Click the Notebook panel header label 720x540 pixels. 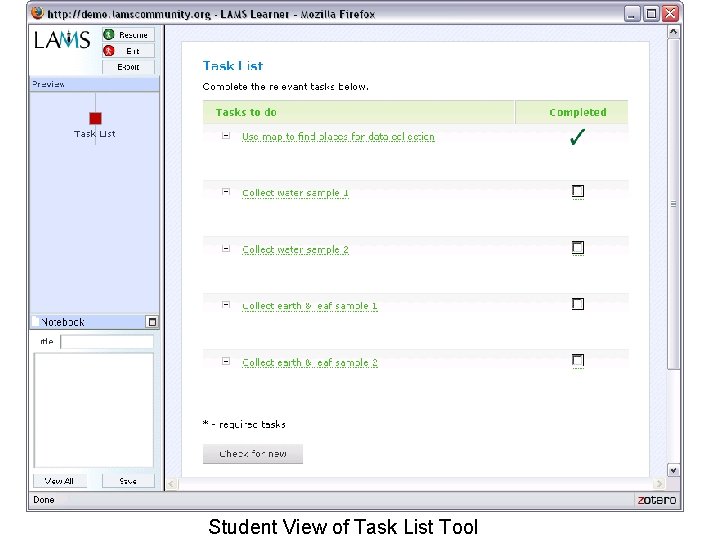click(x=63, y=322)
